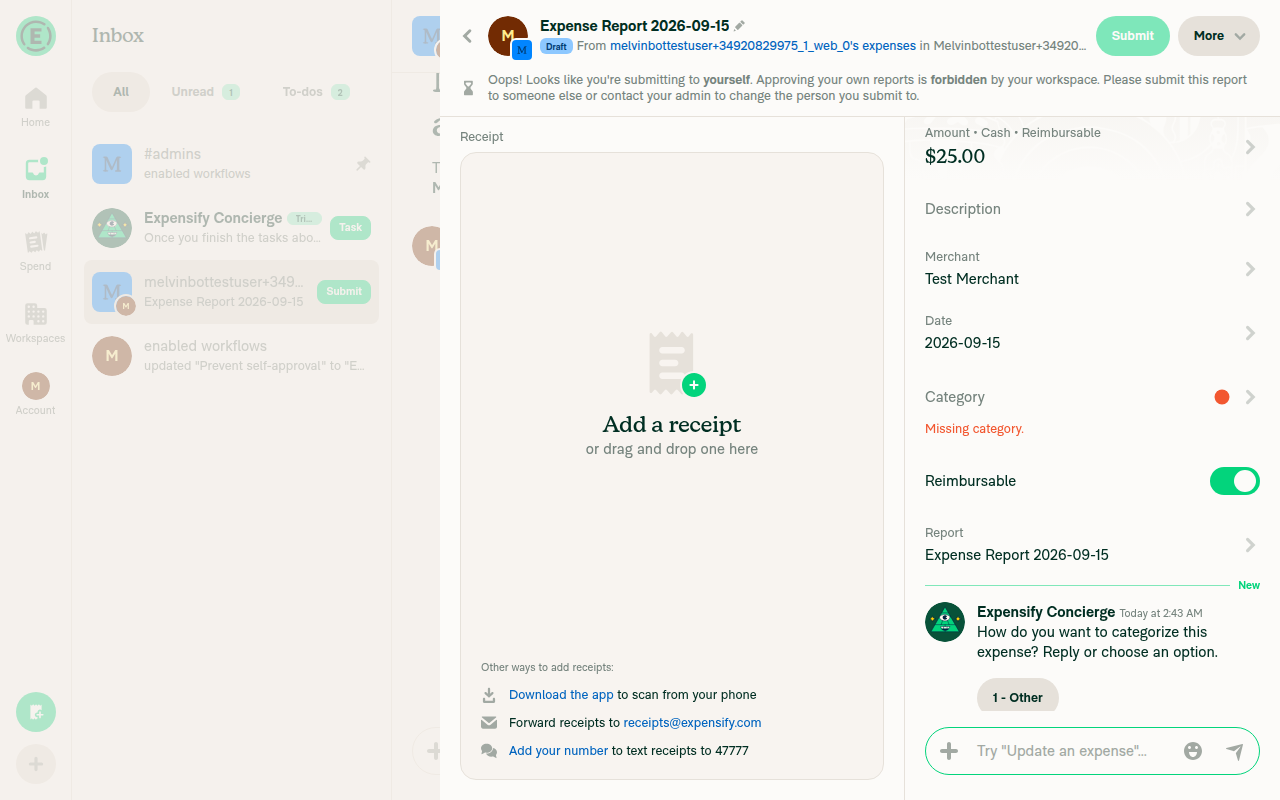Screen dimensions: 1280x800
Task: Open Spend in the left sidebar
Action: click(x=36, y=251)
